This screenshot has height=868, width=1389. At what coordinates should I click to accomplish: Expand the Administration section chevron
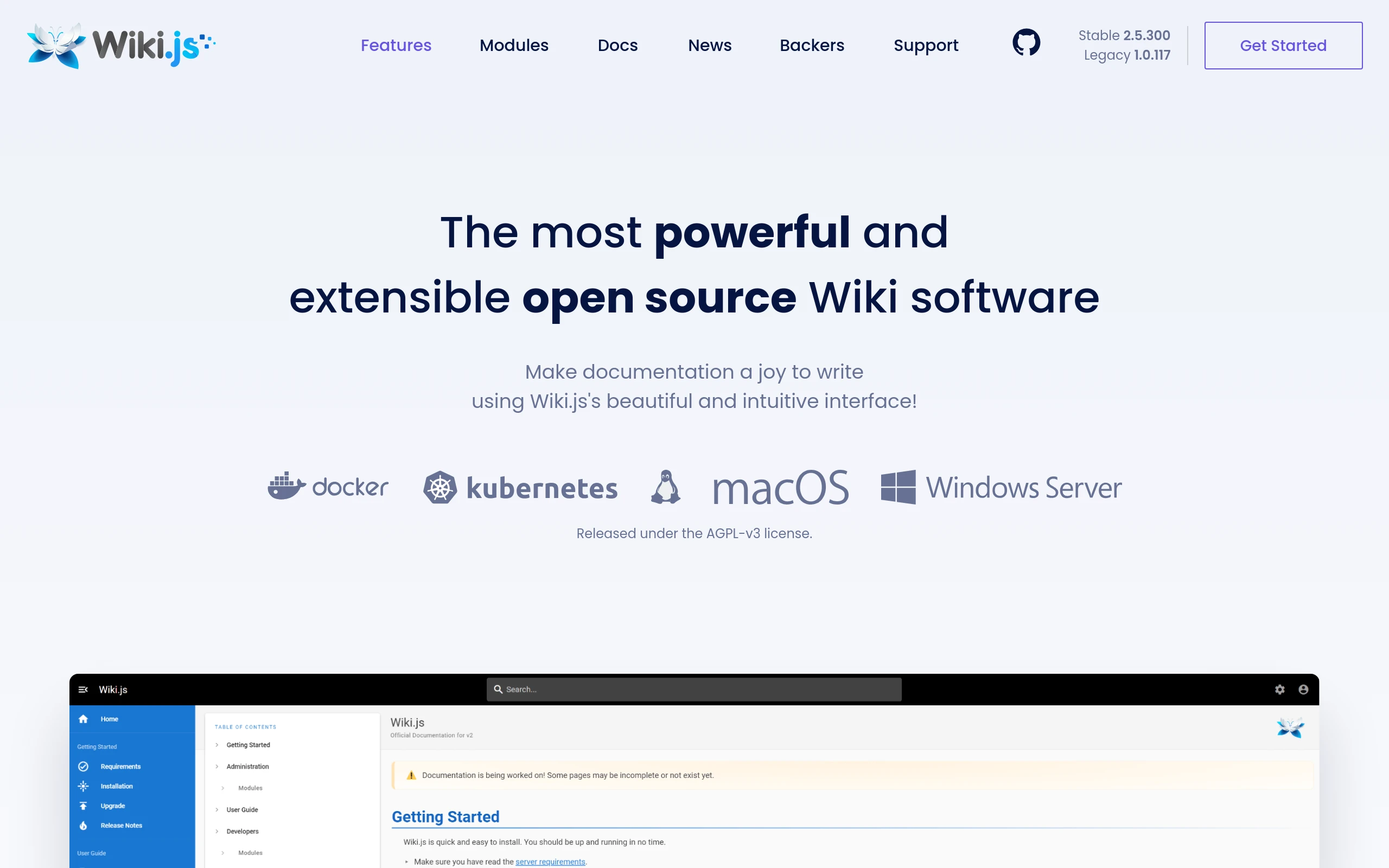(x=216, y=766)
